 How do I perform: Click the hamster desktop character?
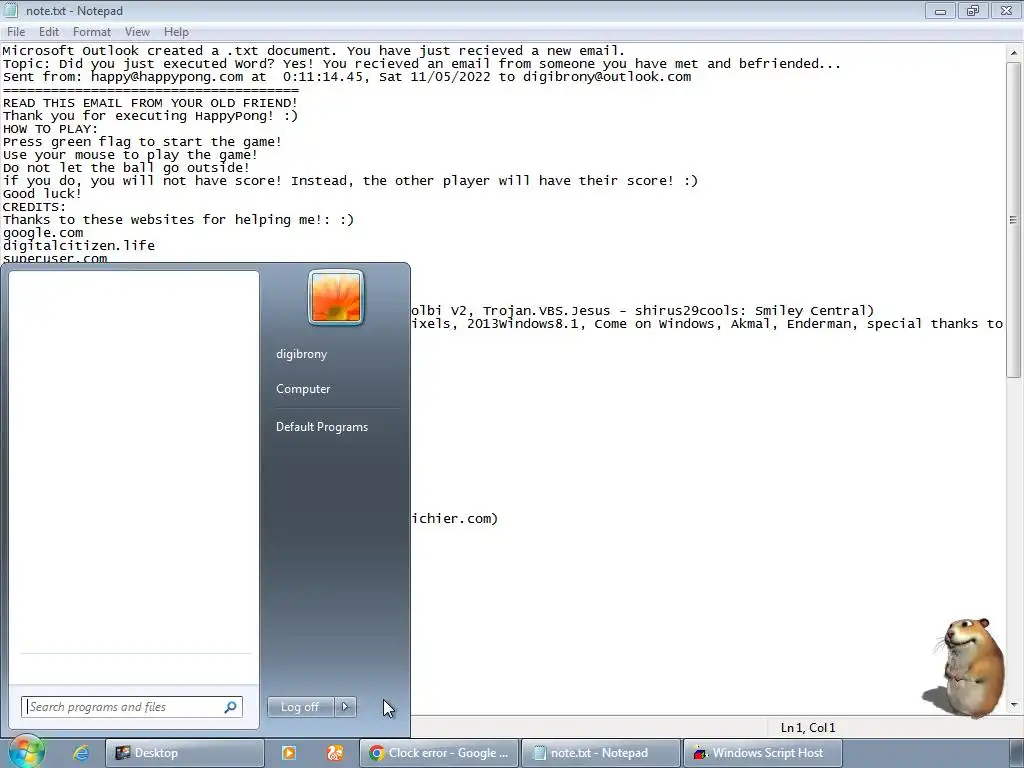click(967, 667)
